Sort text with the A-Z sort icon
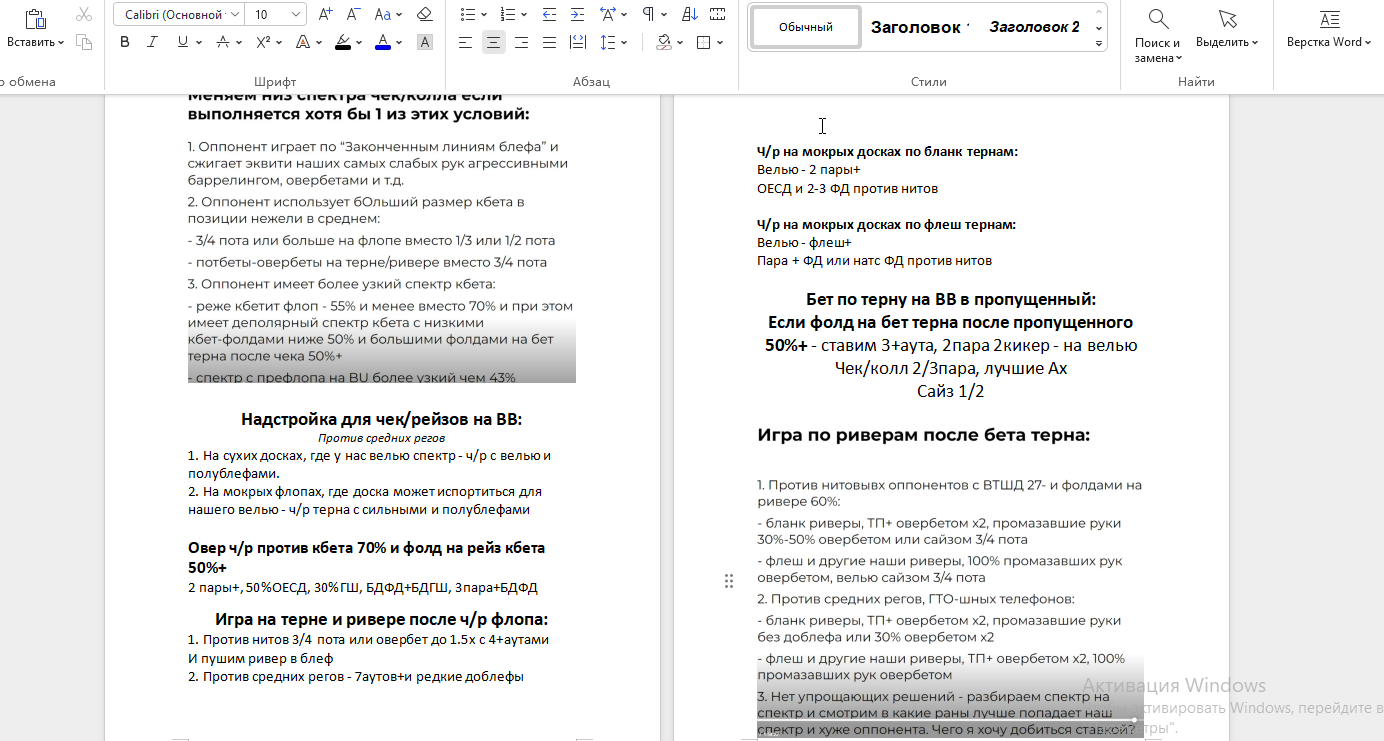Image resolution: width=1384 pixels, height=741 pixels. pos(689,15)
